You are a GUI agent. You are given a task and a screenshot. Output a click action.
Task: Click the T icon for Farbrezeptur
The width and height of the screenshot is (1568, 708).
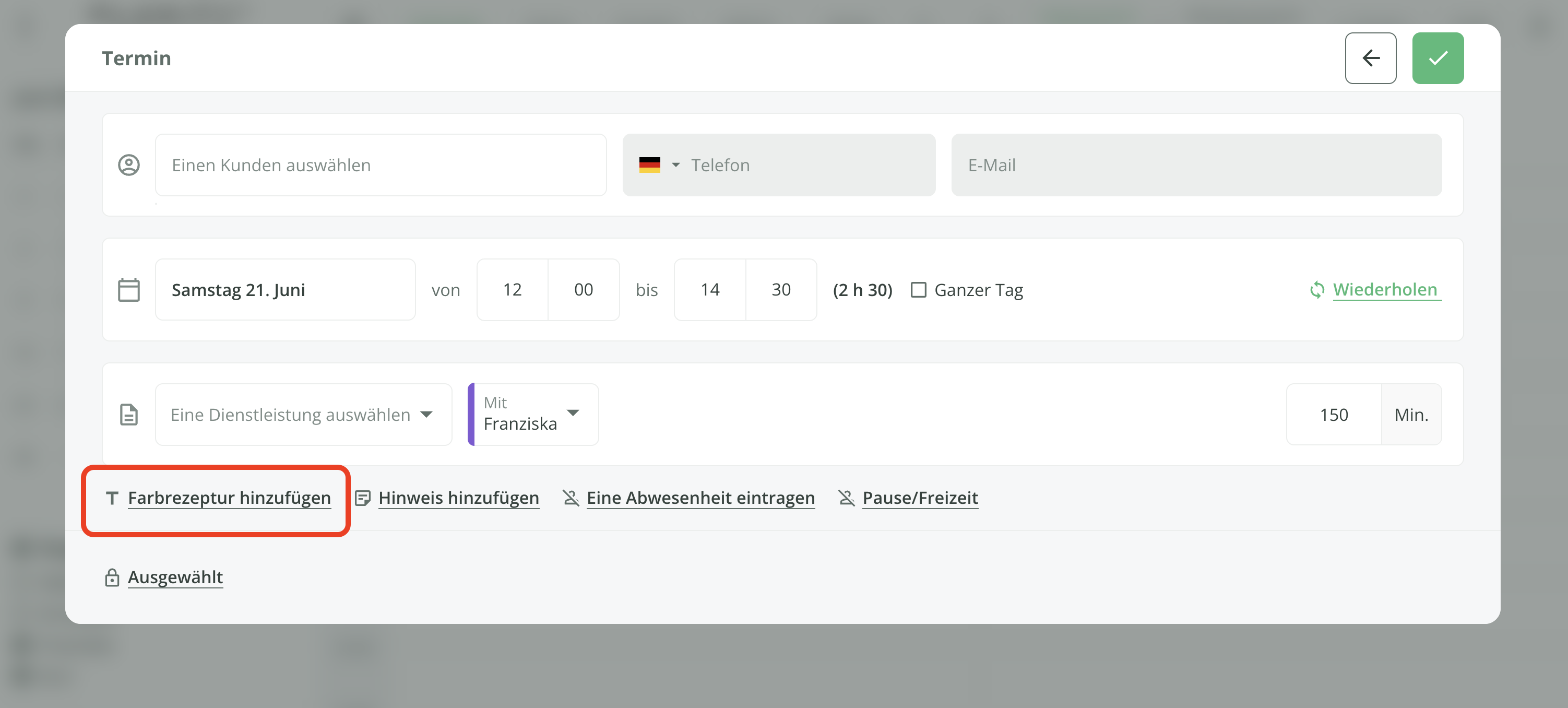coord(112,498)
